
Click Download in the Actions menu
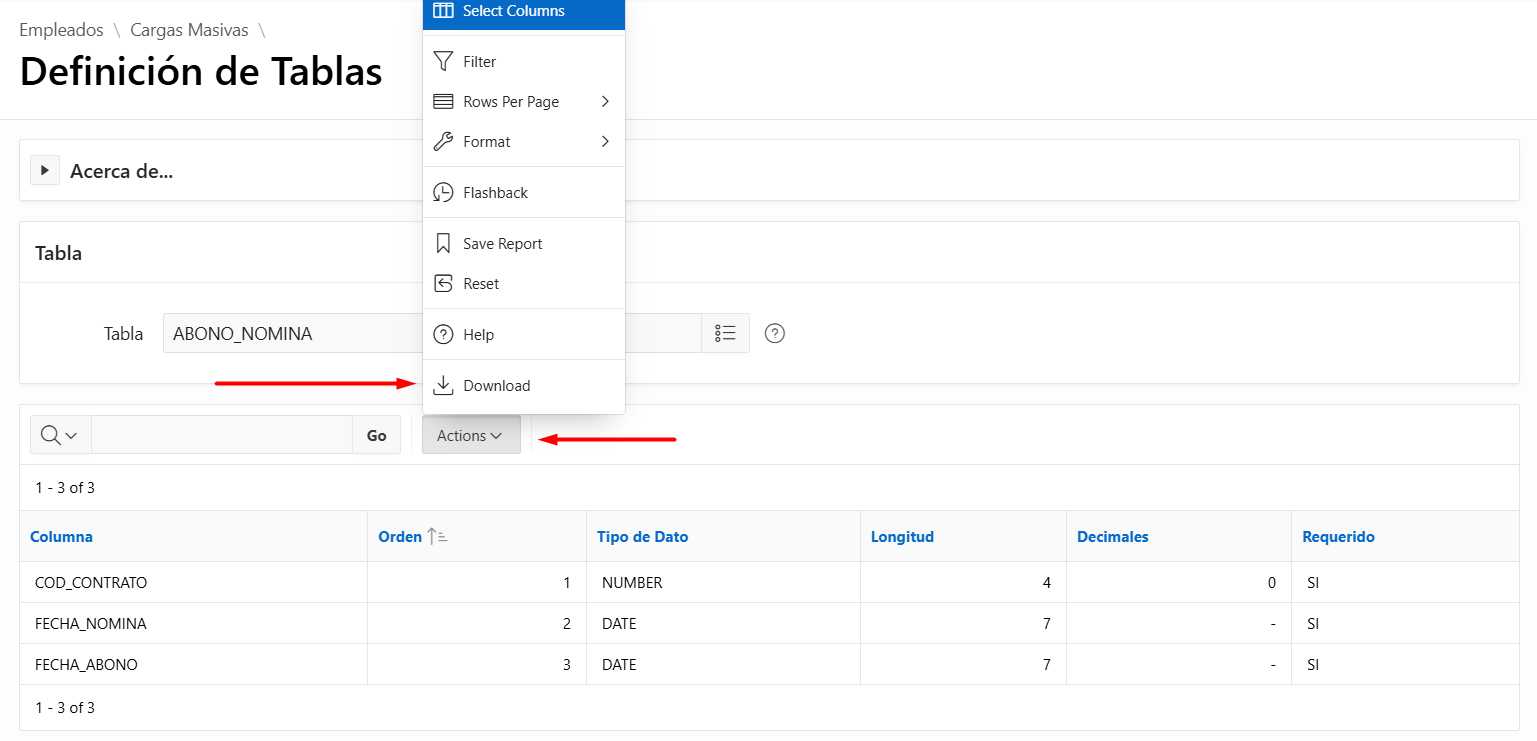click(496, 386)
